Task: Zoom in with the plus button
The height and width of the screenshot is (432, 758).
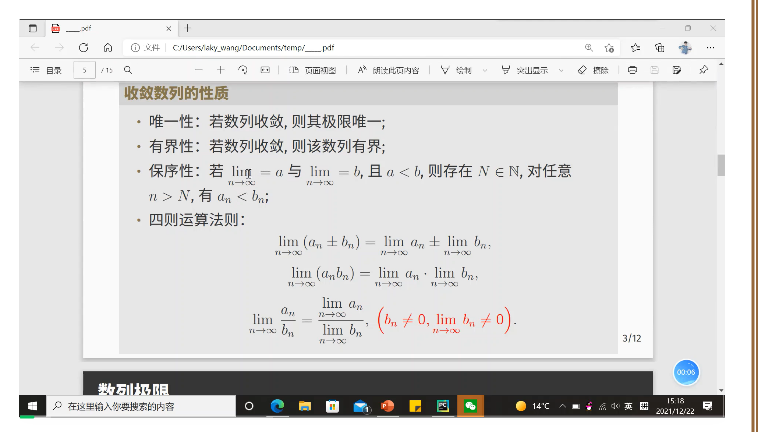Action: (x=220, y=70)
